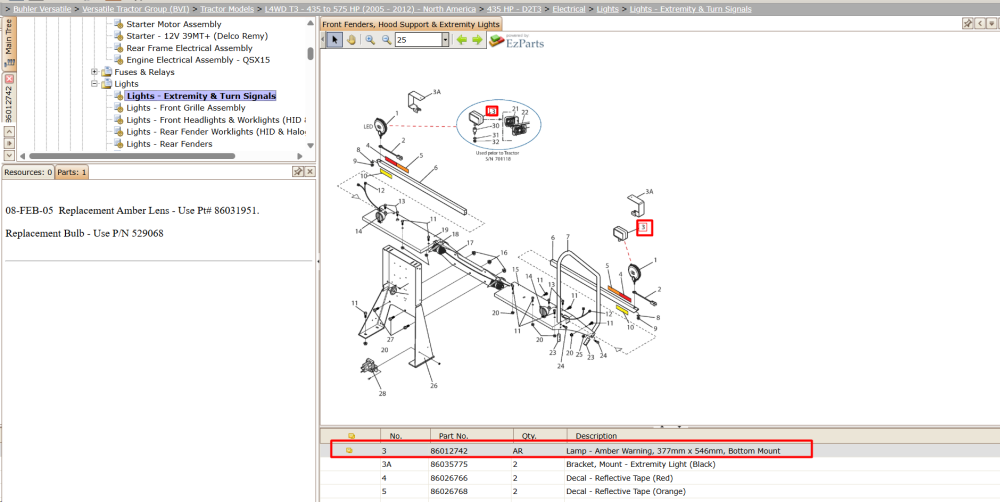Select the Front Fenders, Hood Support tab
Viewport: 1000px width, 502px height.
411,24
